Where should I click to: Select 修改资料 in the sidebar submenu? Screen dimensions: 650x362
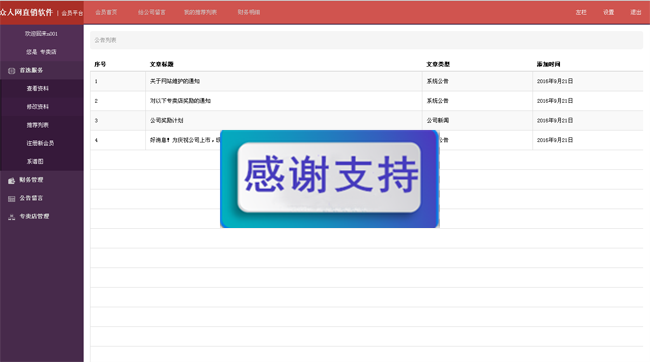tap(38, 107)
